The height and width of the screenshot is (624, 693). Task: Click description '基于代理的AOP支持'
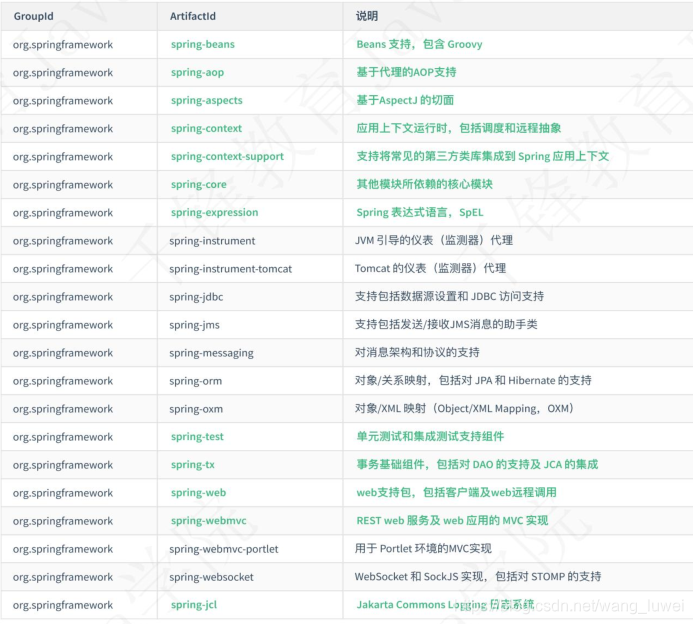pyautogui.click(x=407, y=72)
